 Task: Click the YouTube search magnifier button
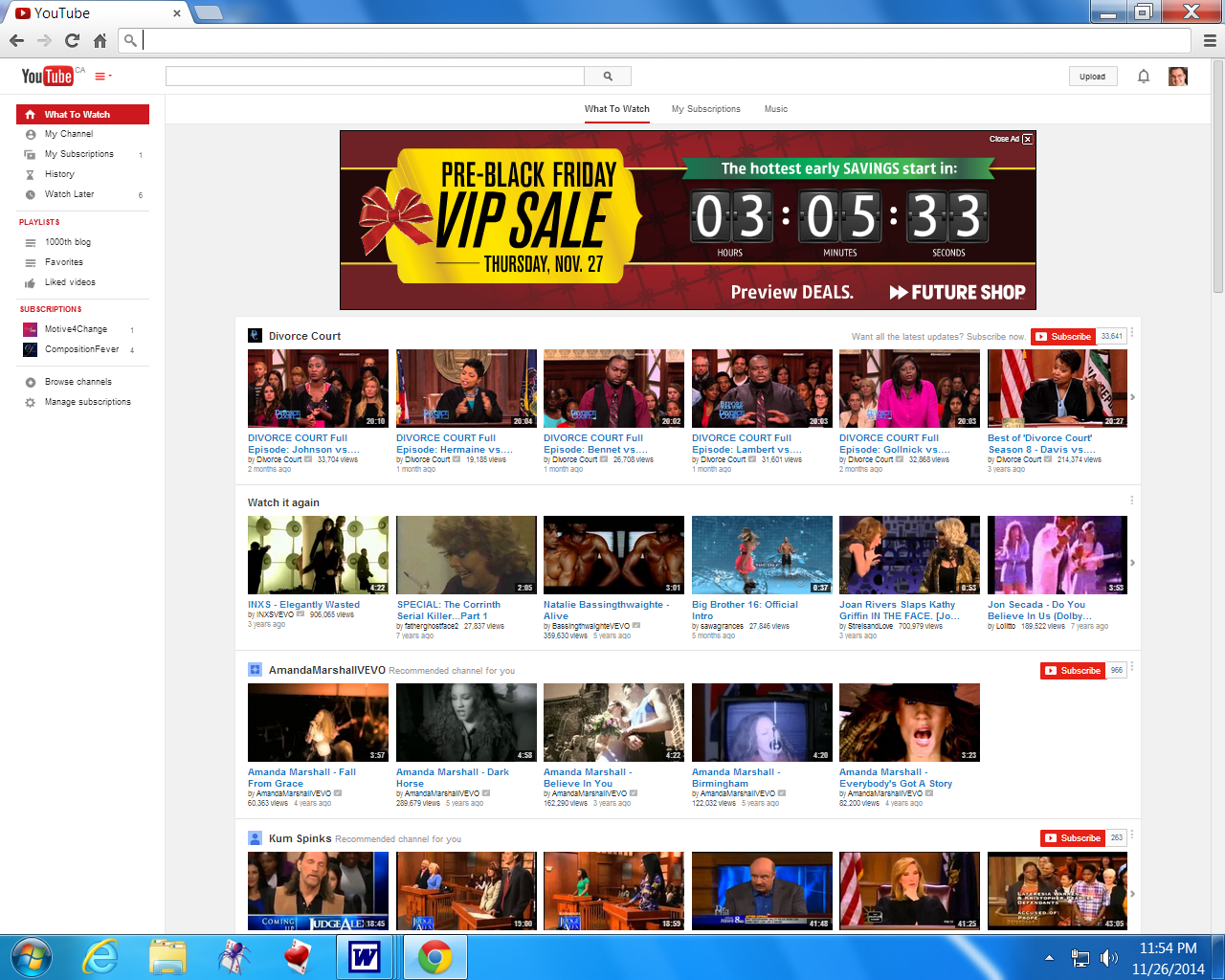pos(608,77)
